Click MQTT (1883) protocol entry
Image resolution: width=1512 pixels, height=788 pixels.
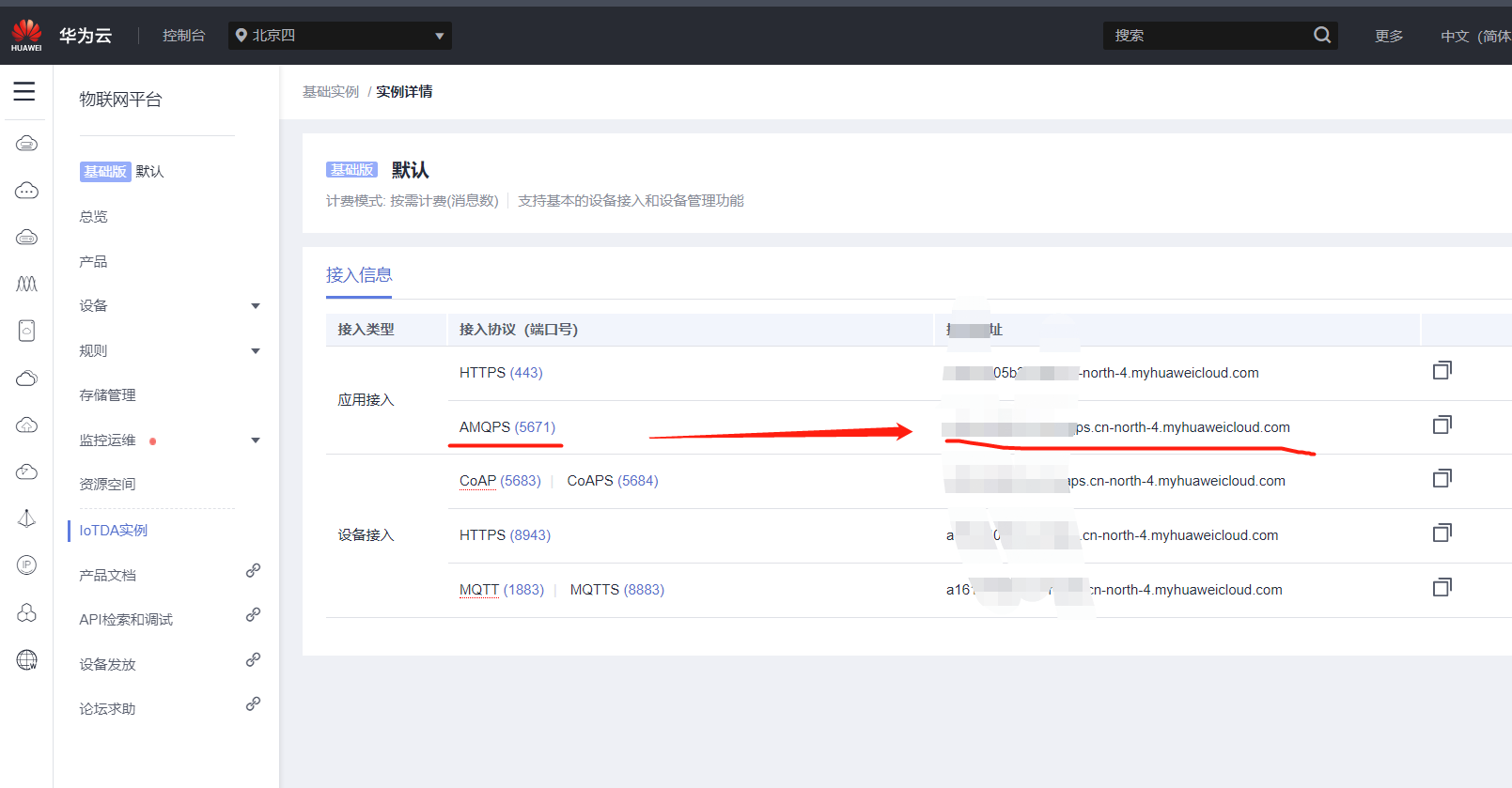[x=502, y=590]
